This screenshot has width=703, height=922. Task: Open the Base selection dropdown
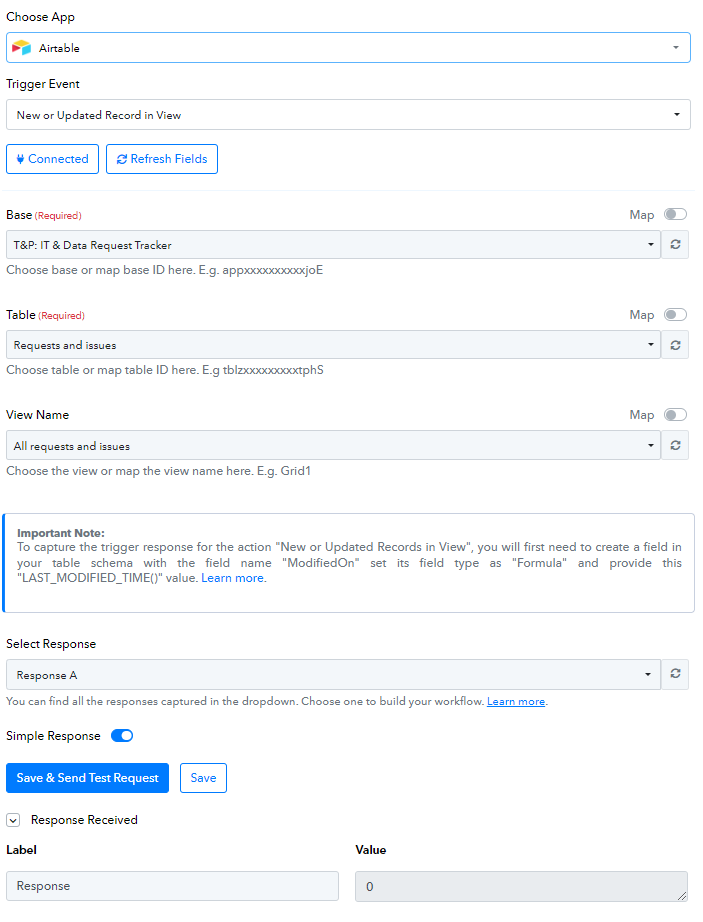(x=333, y=245)
